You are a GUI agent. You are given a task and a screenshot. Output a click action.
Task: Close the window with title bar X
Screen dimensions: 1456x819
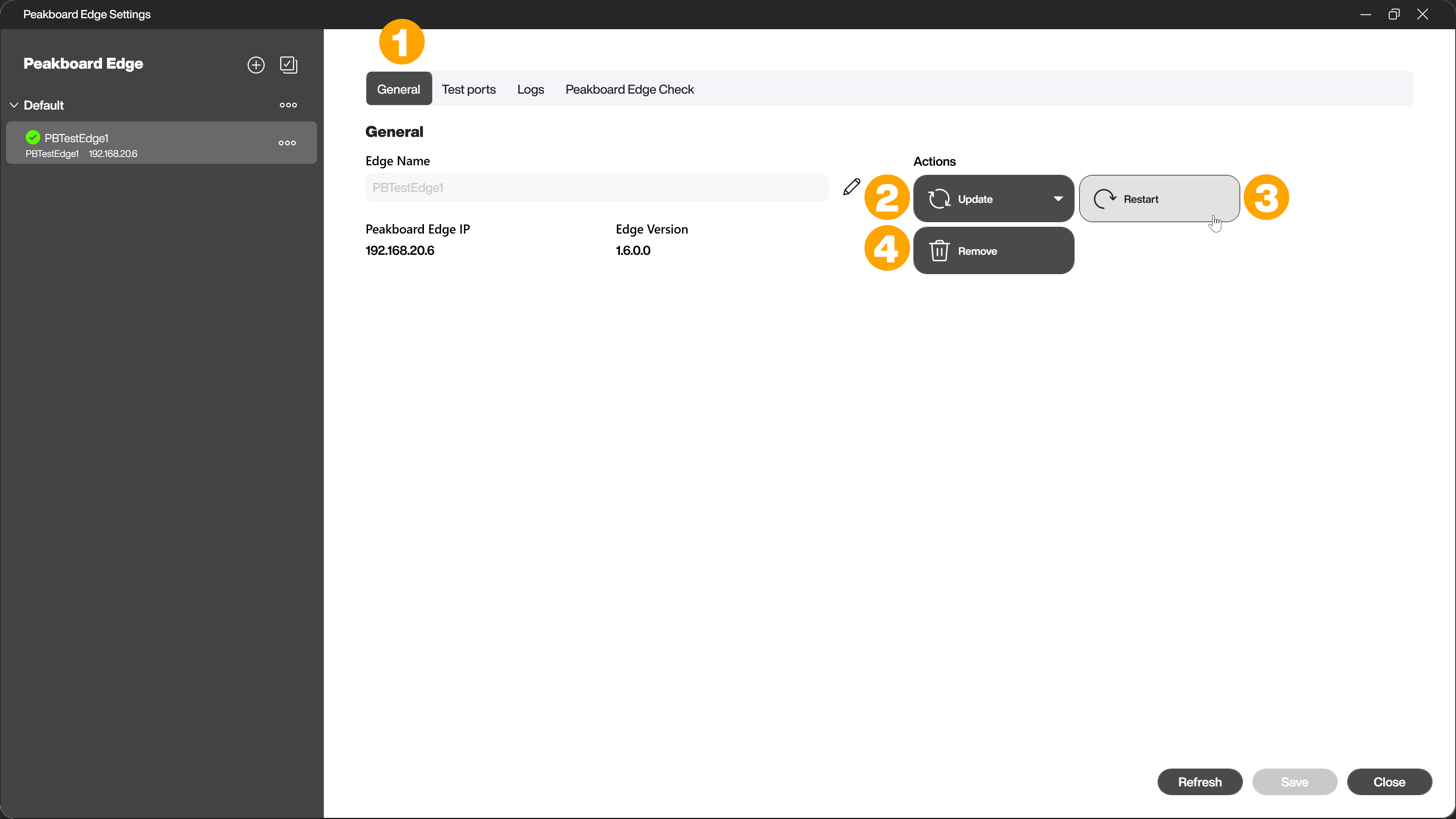click(x=1423, y=14)
